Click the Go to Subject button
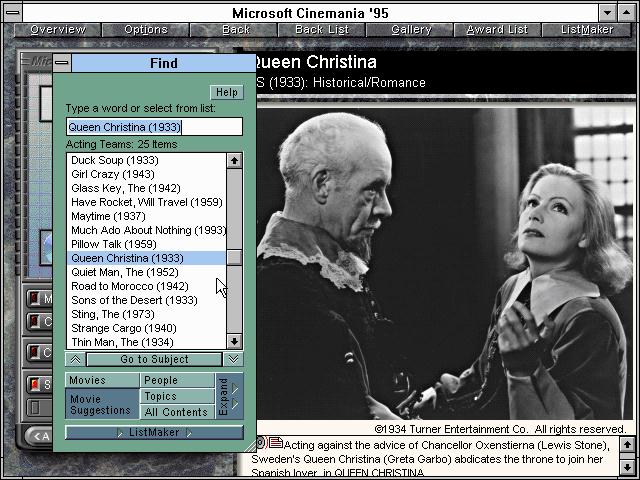640x480 pixels. click(x=154, y=359)
